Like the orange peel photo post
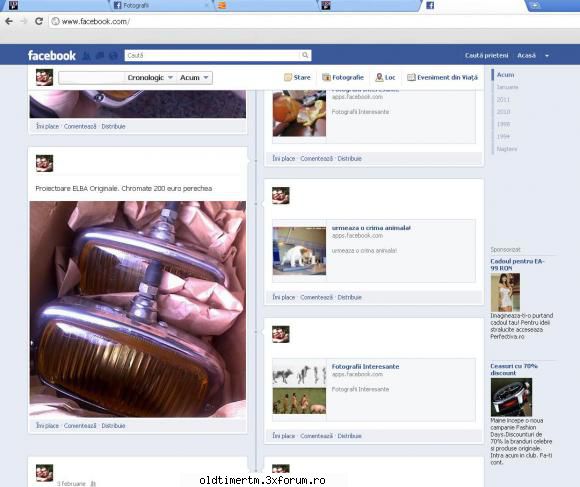Screen dimensions: 580x487 point(284,158)
